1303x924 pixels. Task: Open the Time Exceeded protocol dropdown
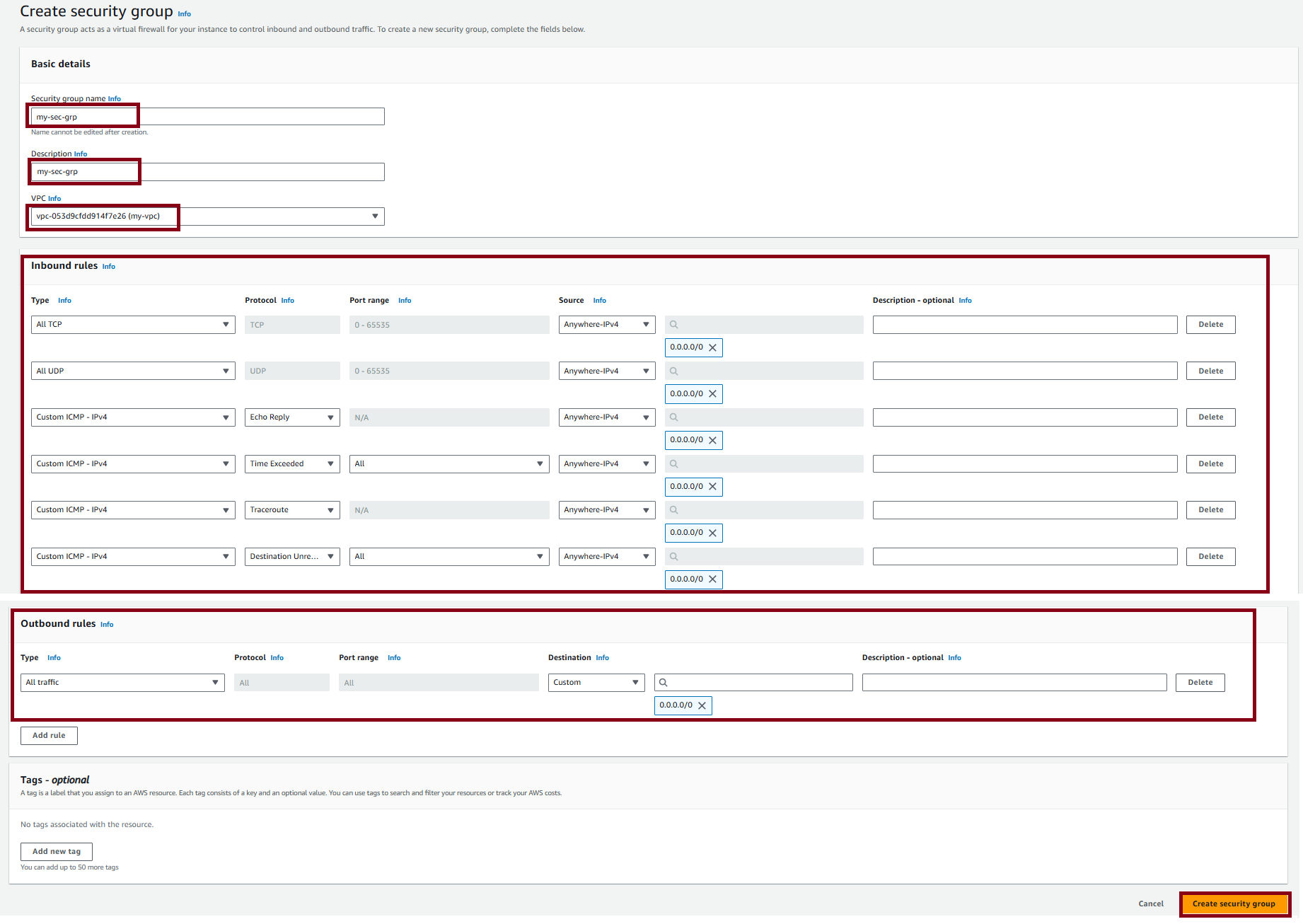292,464
